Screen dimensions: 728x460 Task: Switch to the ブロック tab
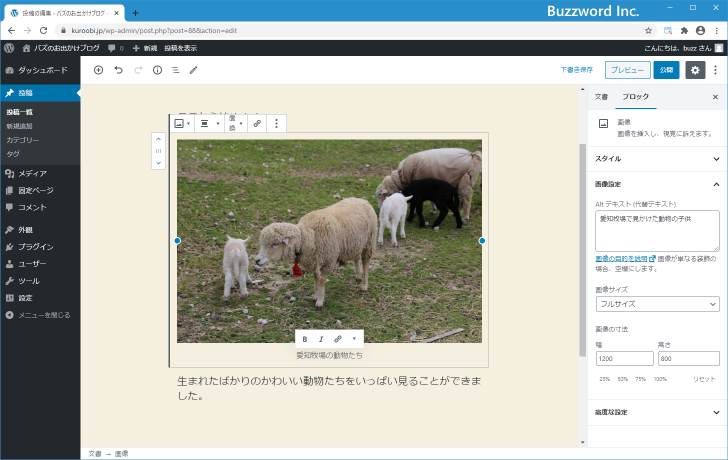(636, 97)
